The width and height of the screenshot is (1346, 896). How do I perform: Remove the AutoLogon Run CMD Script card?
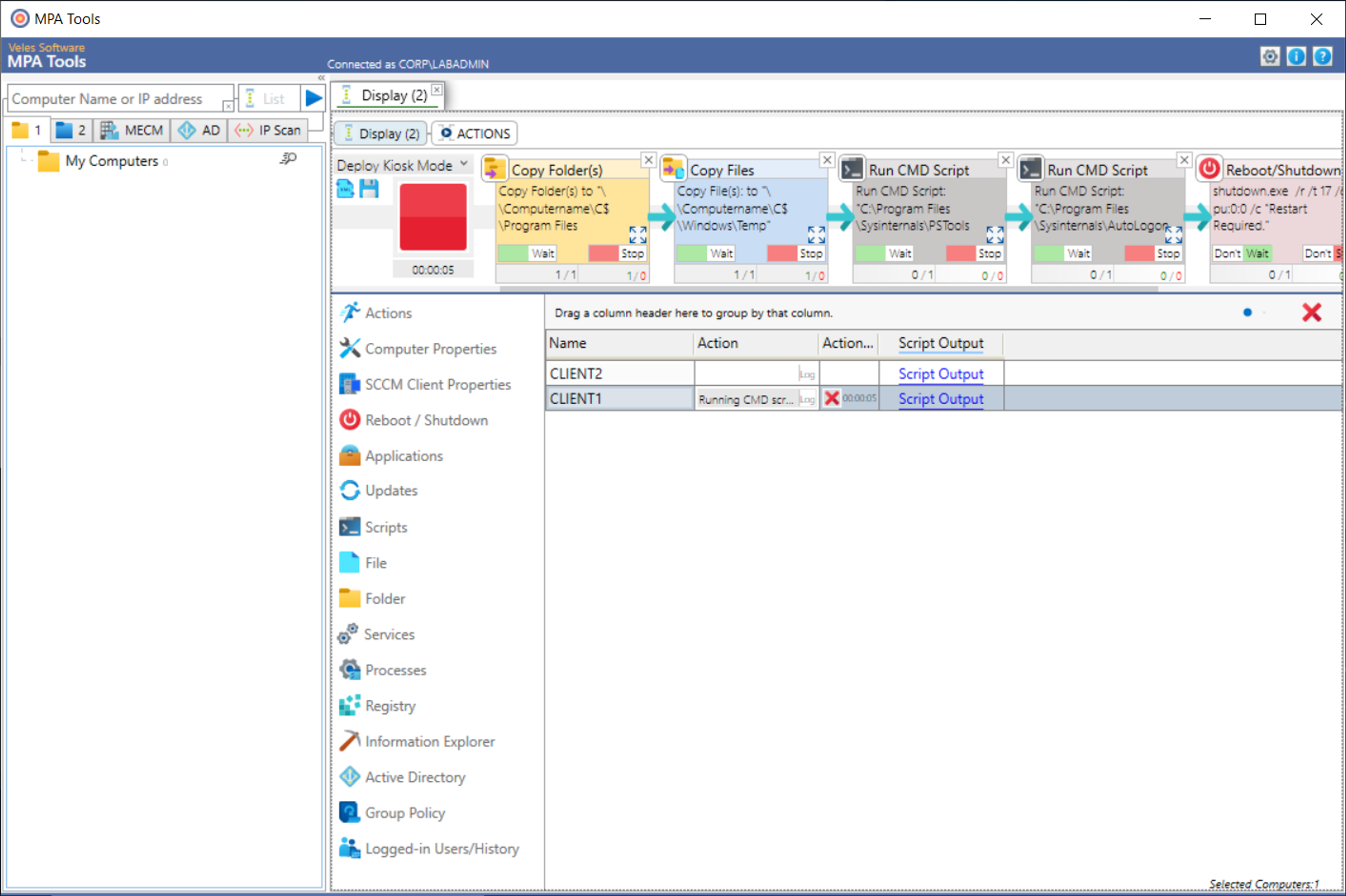[x=1184, y=160]
